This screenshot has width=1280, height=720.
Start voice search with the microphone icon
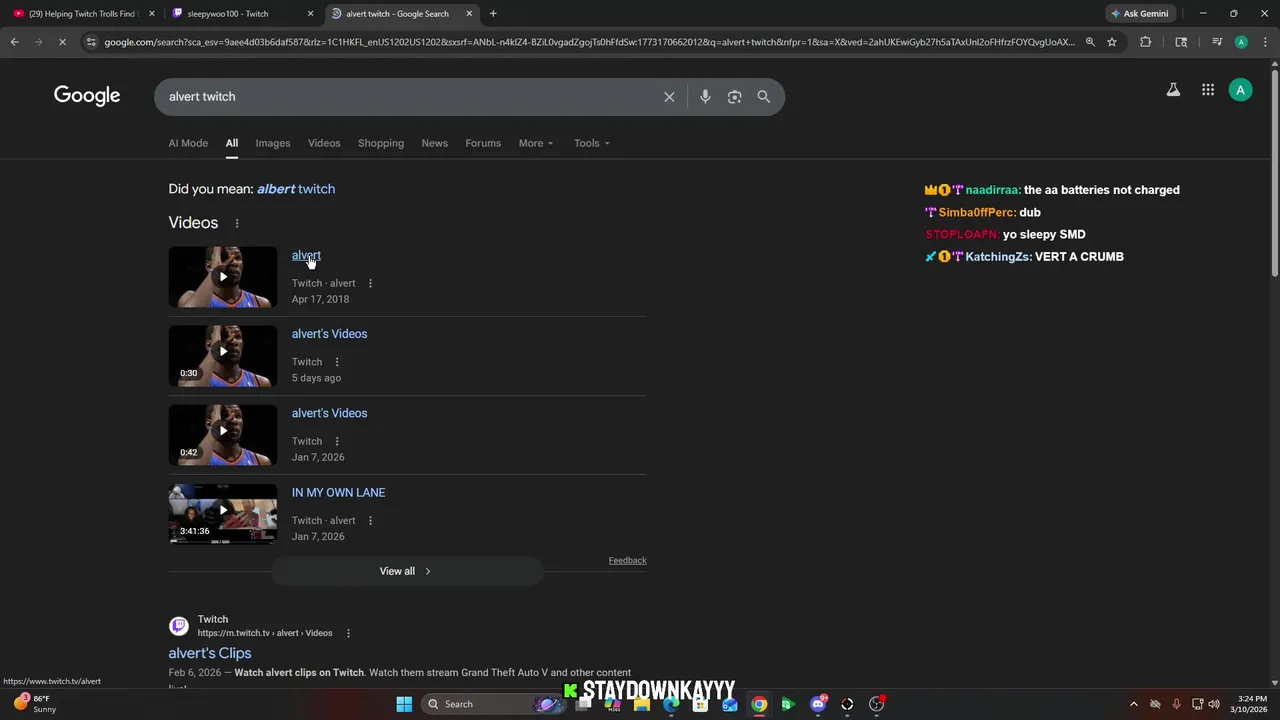pyautogui.click(x=705, y=97)
